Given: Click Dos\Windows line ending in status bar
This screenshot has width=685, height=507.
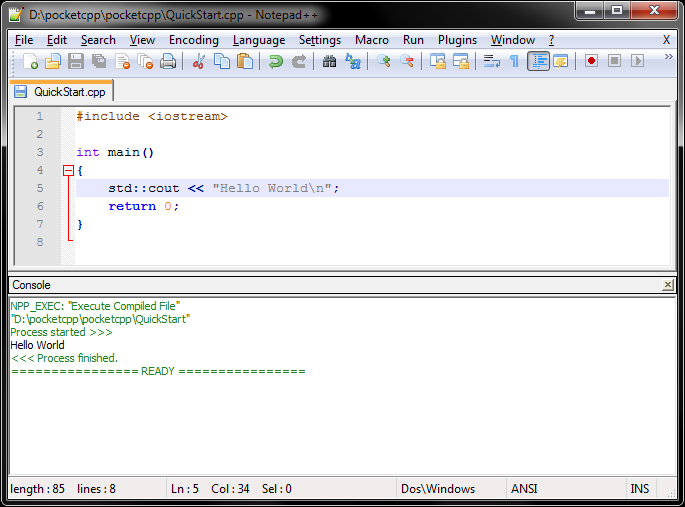Looking at the screenshot, I should pyautogui.click(x=438, y=489).
